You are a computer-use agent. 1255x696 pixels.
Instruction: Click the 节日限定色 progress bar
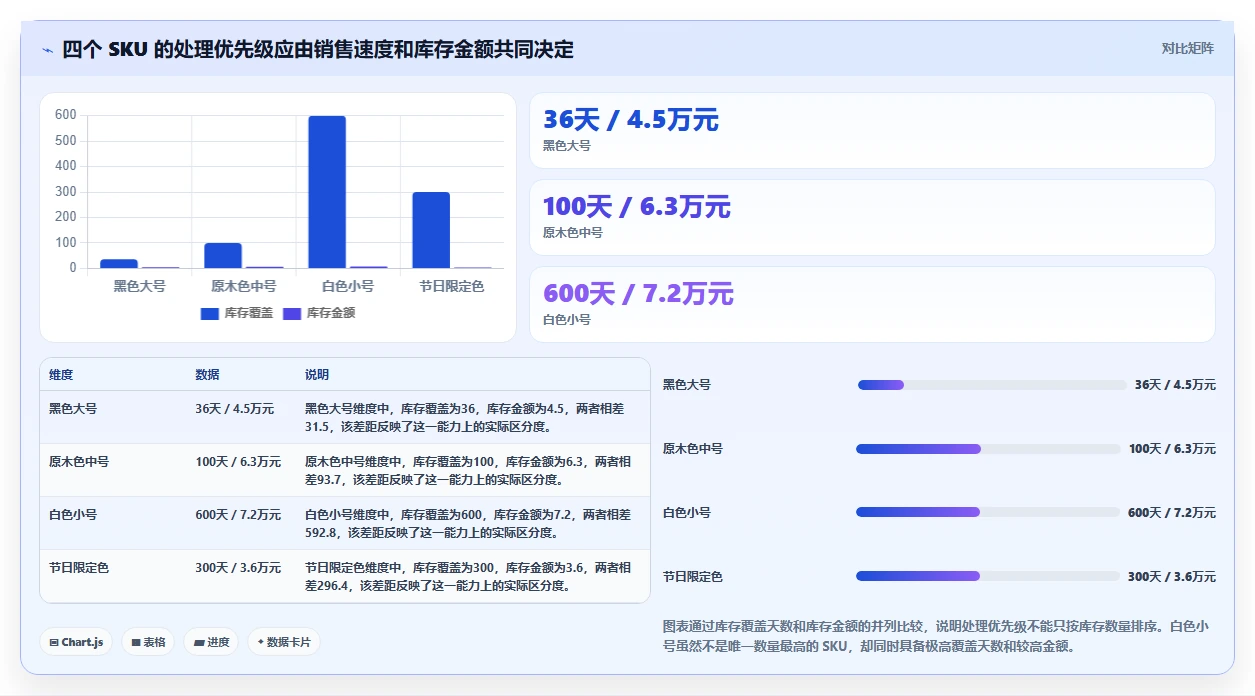click(x=988, y=576)
